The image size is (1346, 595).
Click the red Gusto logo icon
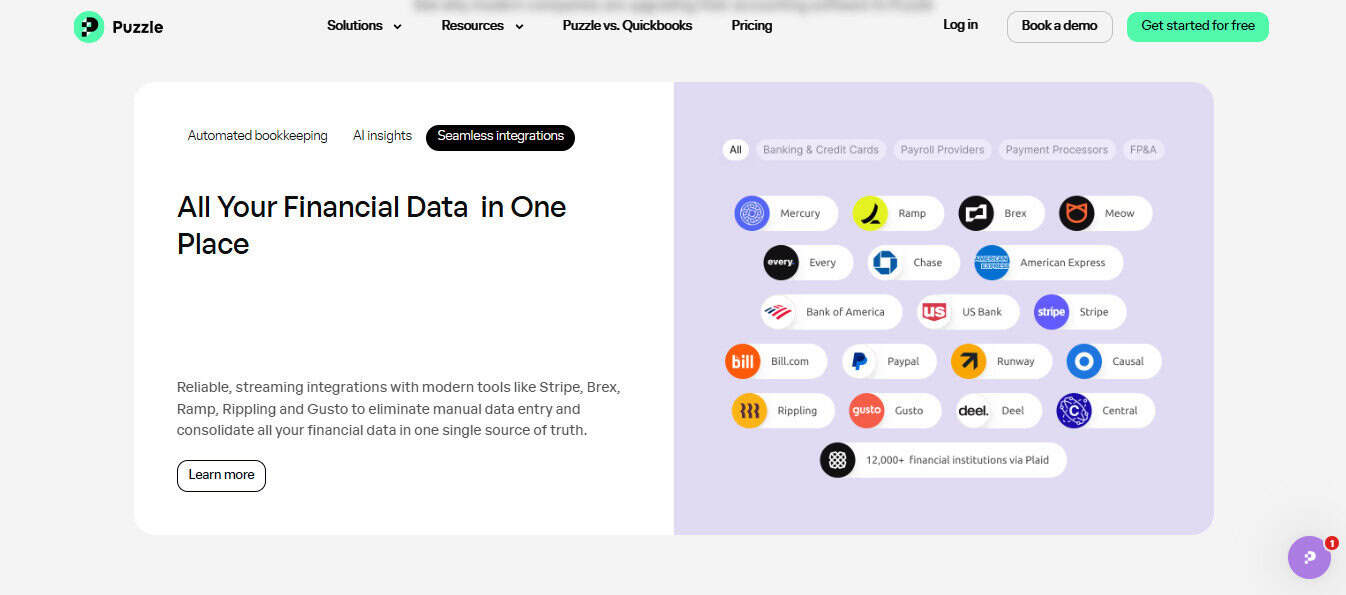(x=866, y=411)
